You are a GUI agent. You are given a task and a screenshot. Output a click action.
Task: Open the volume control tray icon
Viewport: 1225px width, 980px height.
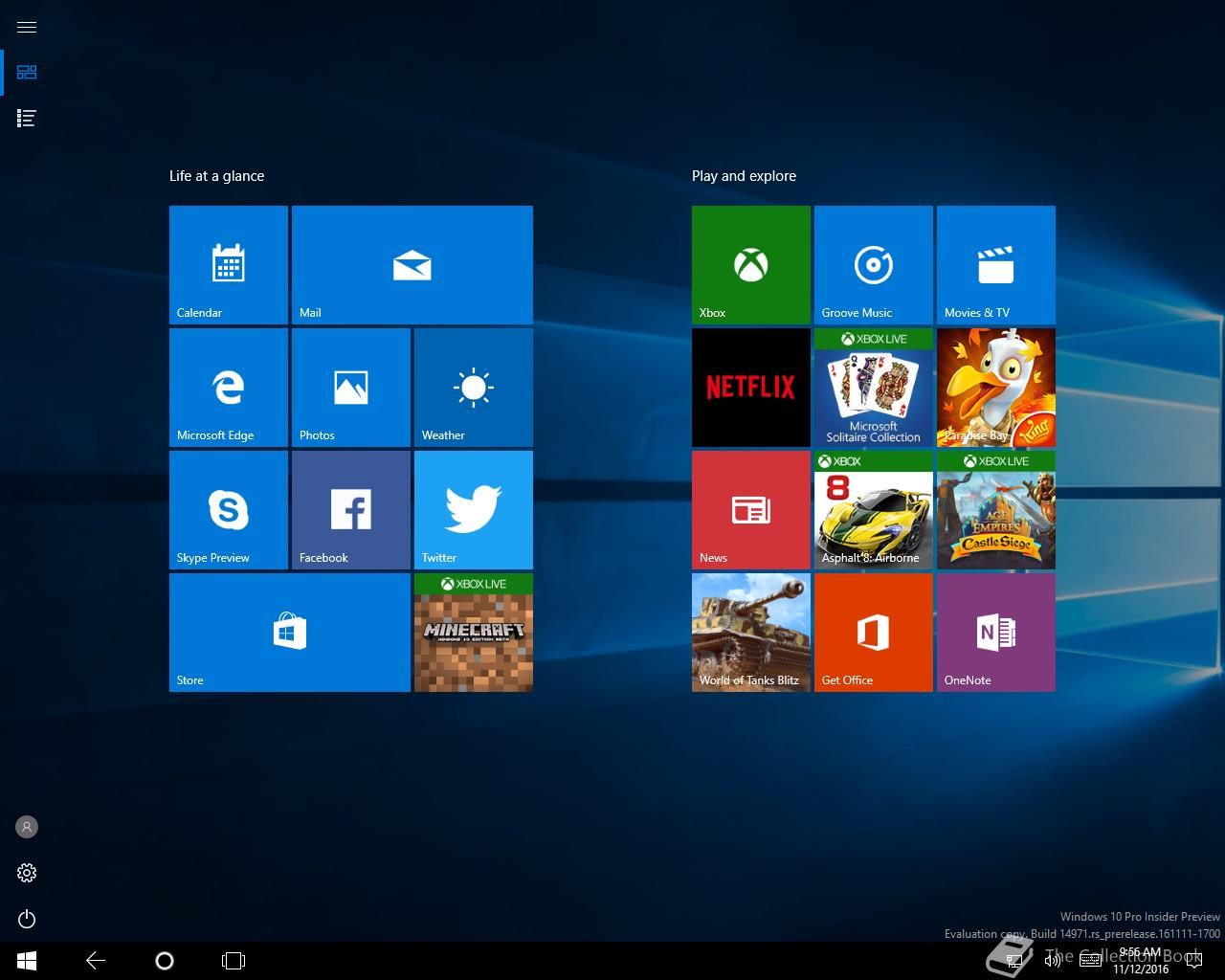coord(1053,961)
